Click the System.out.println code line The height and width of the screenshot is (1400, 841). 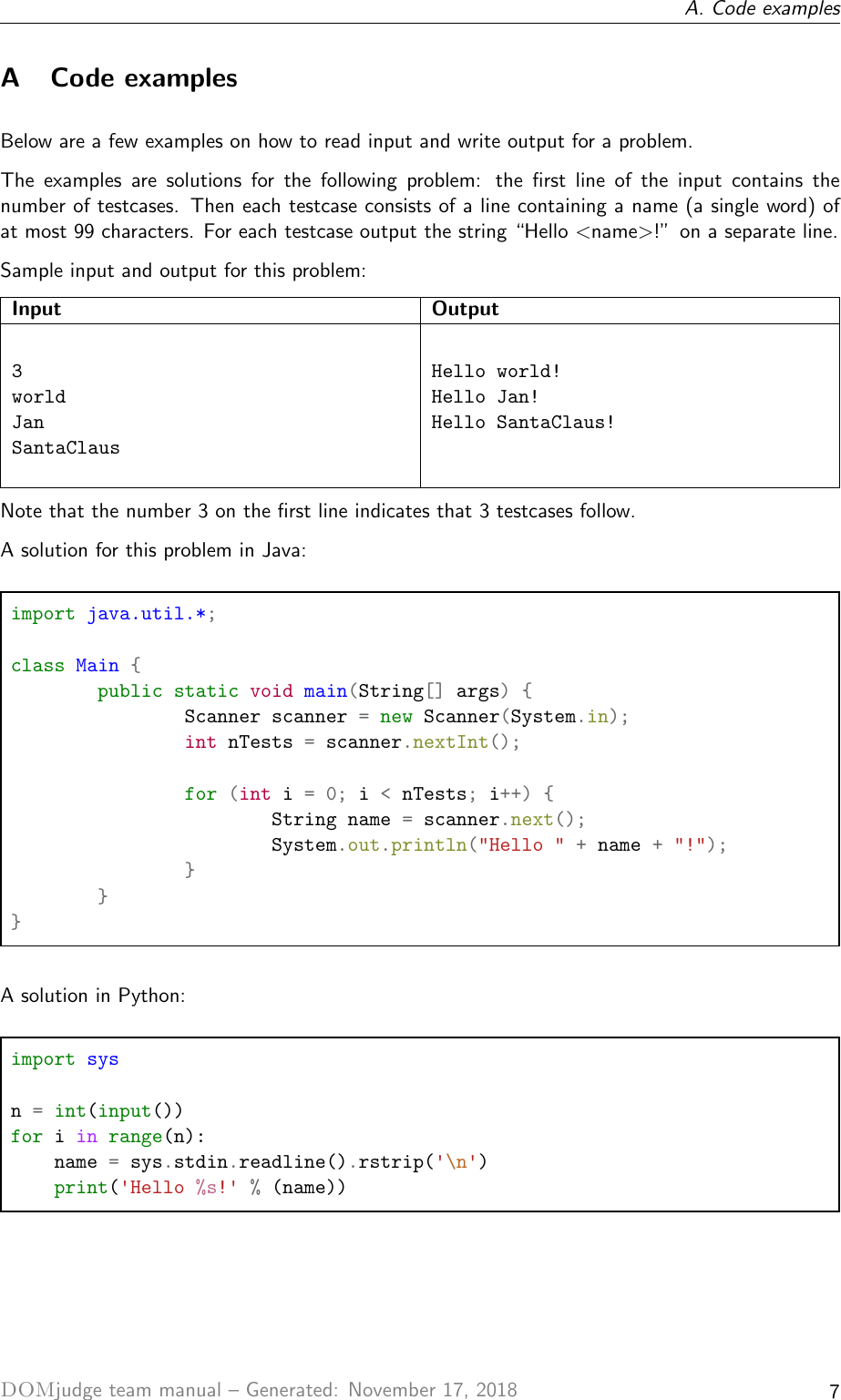[x=499, y=845]
